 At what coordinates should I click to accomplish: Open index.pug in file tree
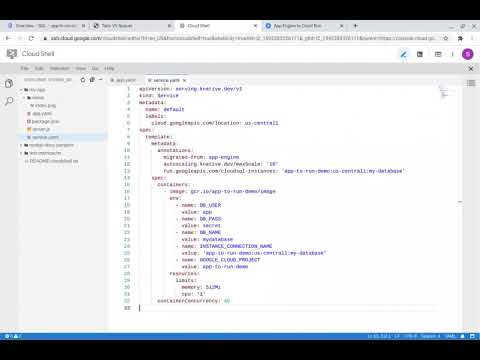coord(43,106)
